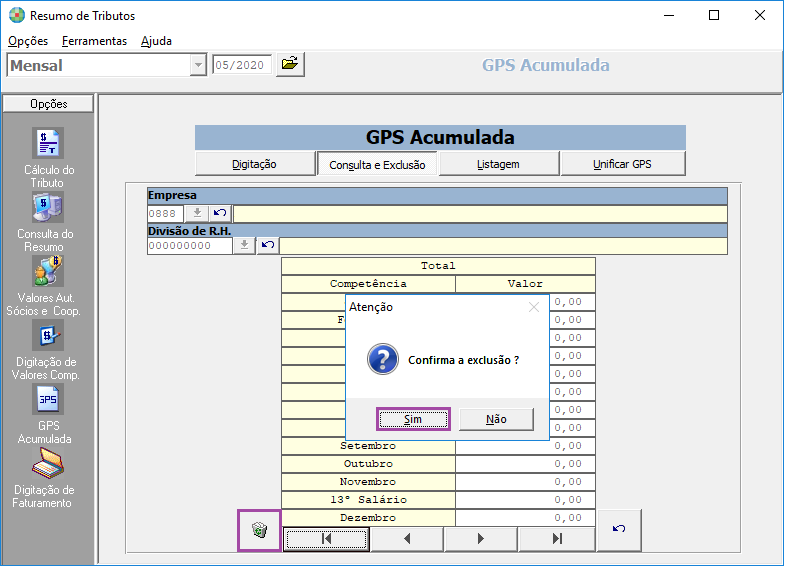
Task: Cancel deletion with Não button
Action: [496, 419]
